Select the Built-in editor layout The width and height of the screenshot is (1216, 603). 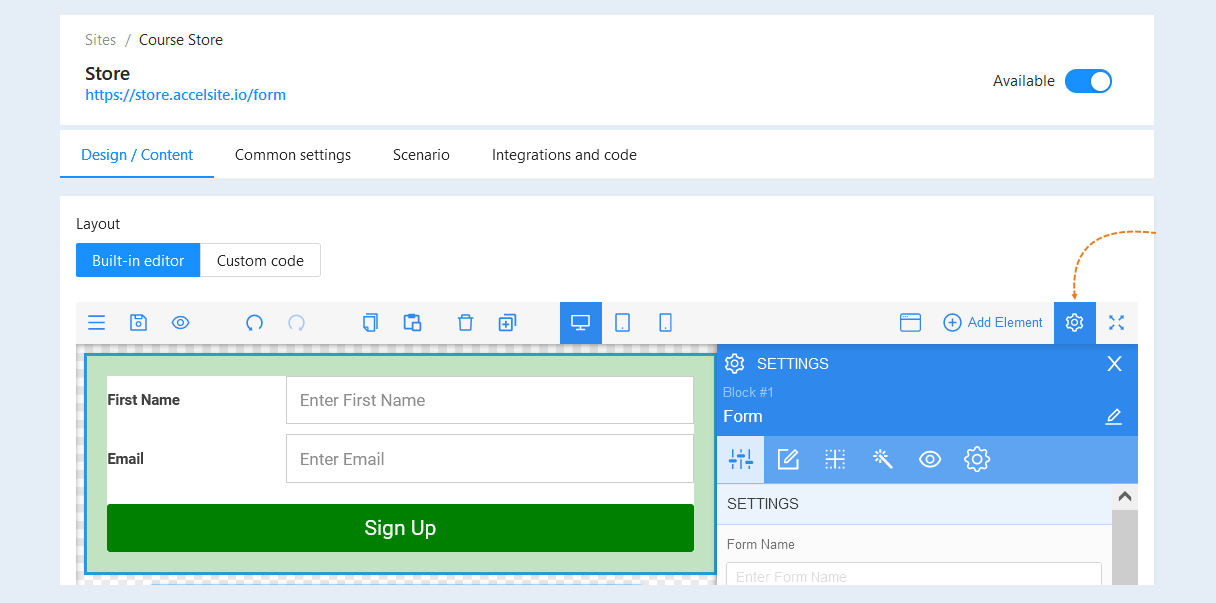[138, 260]
